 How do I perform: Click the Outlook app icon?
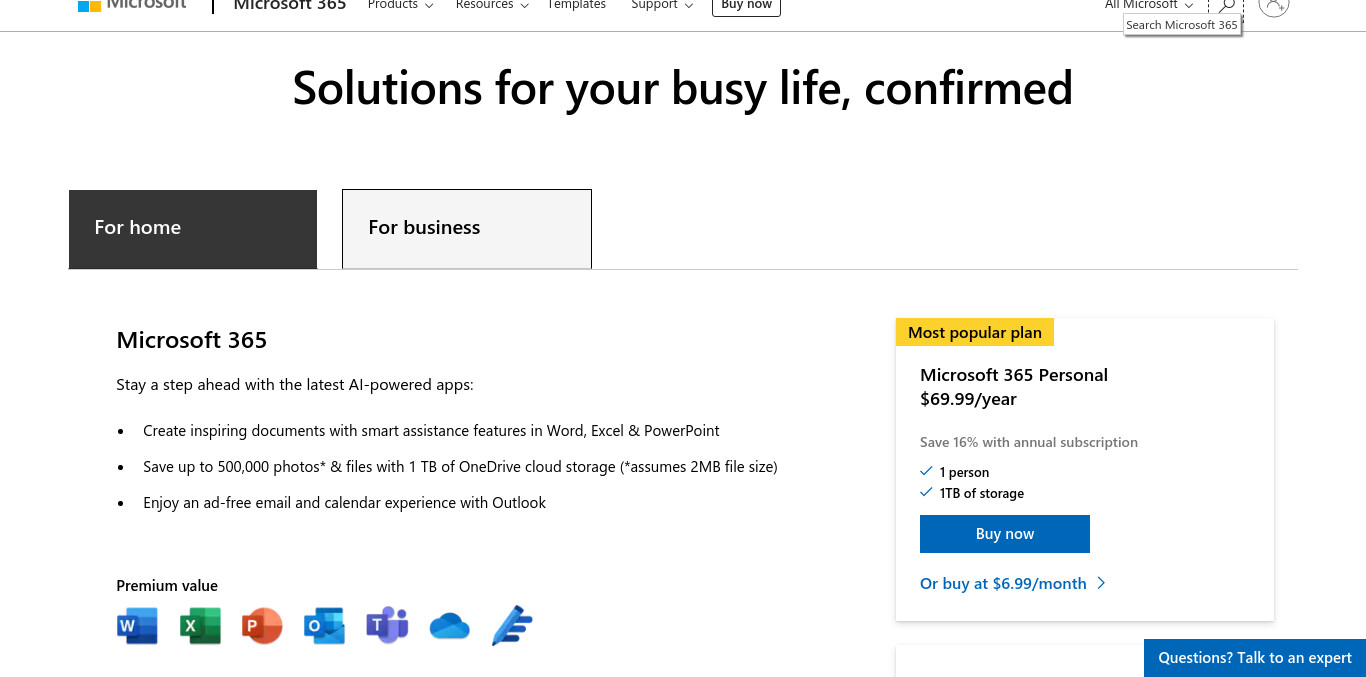[324, 626]
